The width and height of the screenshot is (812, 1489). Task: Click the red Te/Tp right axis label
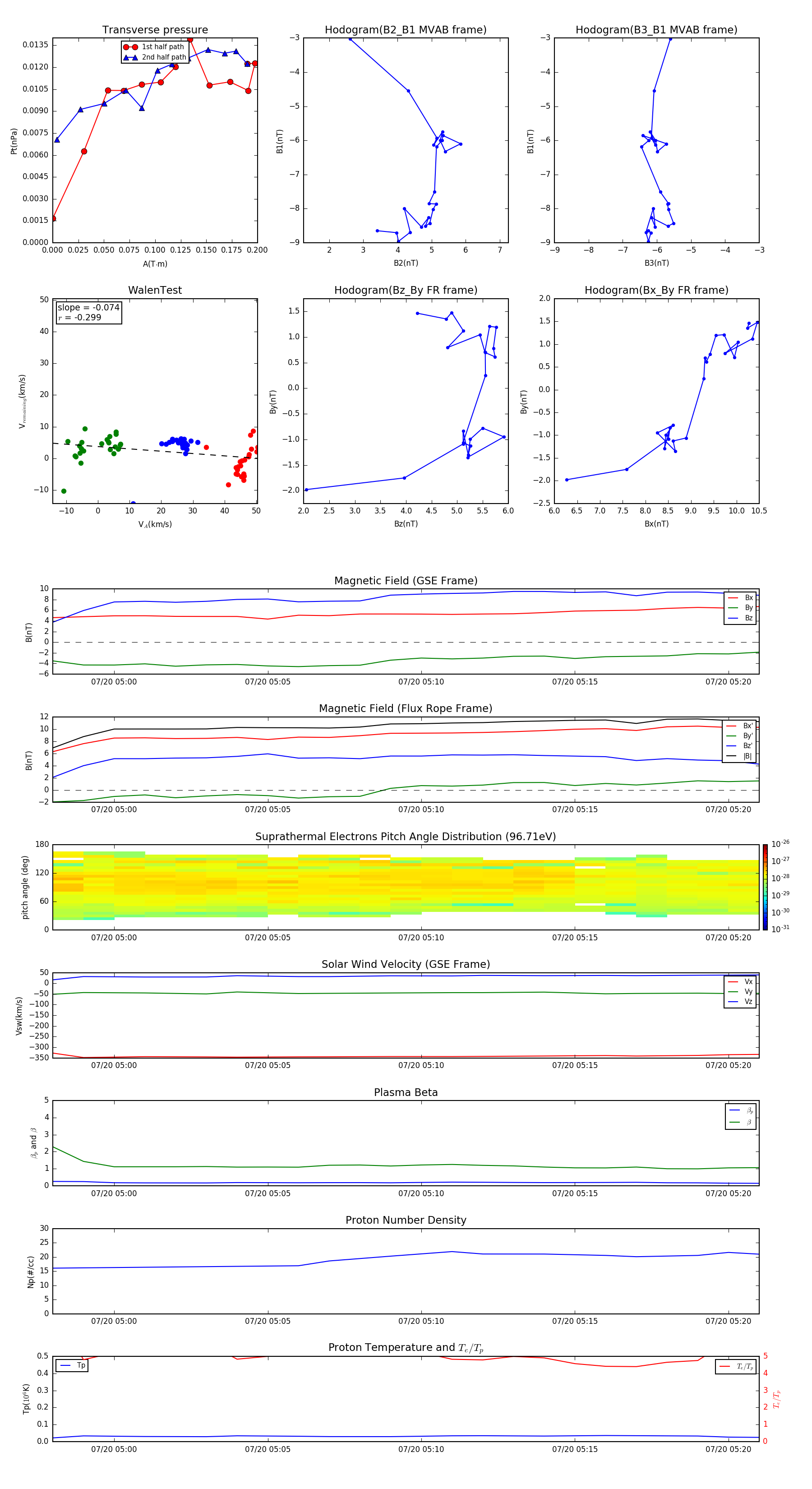pos(776,1399)
